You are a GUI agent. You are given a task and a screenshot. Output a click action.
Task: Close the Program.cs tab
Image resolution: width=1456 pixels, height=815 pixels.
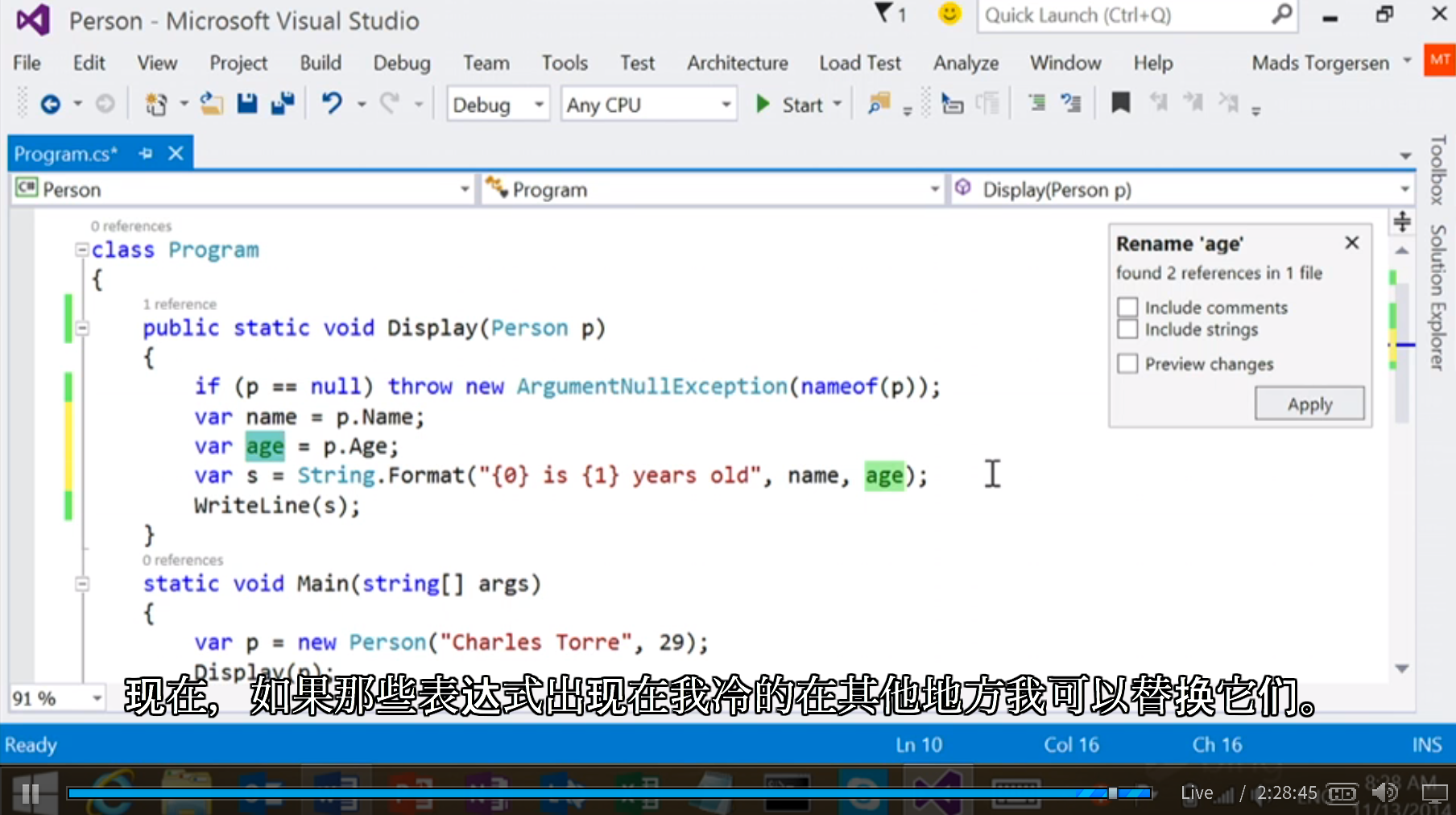(x=176, y=153)
